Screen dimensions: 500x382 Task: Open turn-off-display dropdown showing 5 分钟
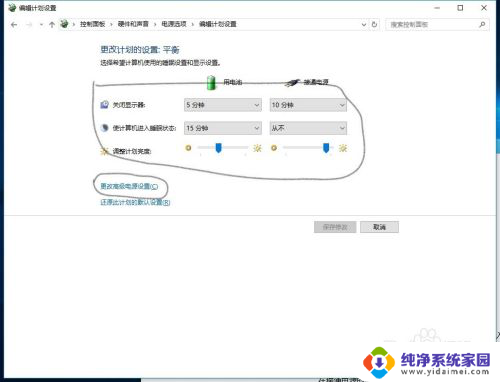point(222,105)
